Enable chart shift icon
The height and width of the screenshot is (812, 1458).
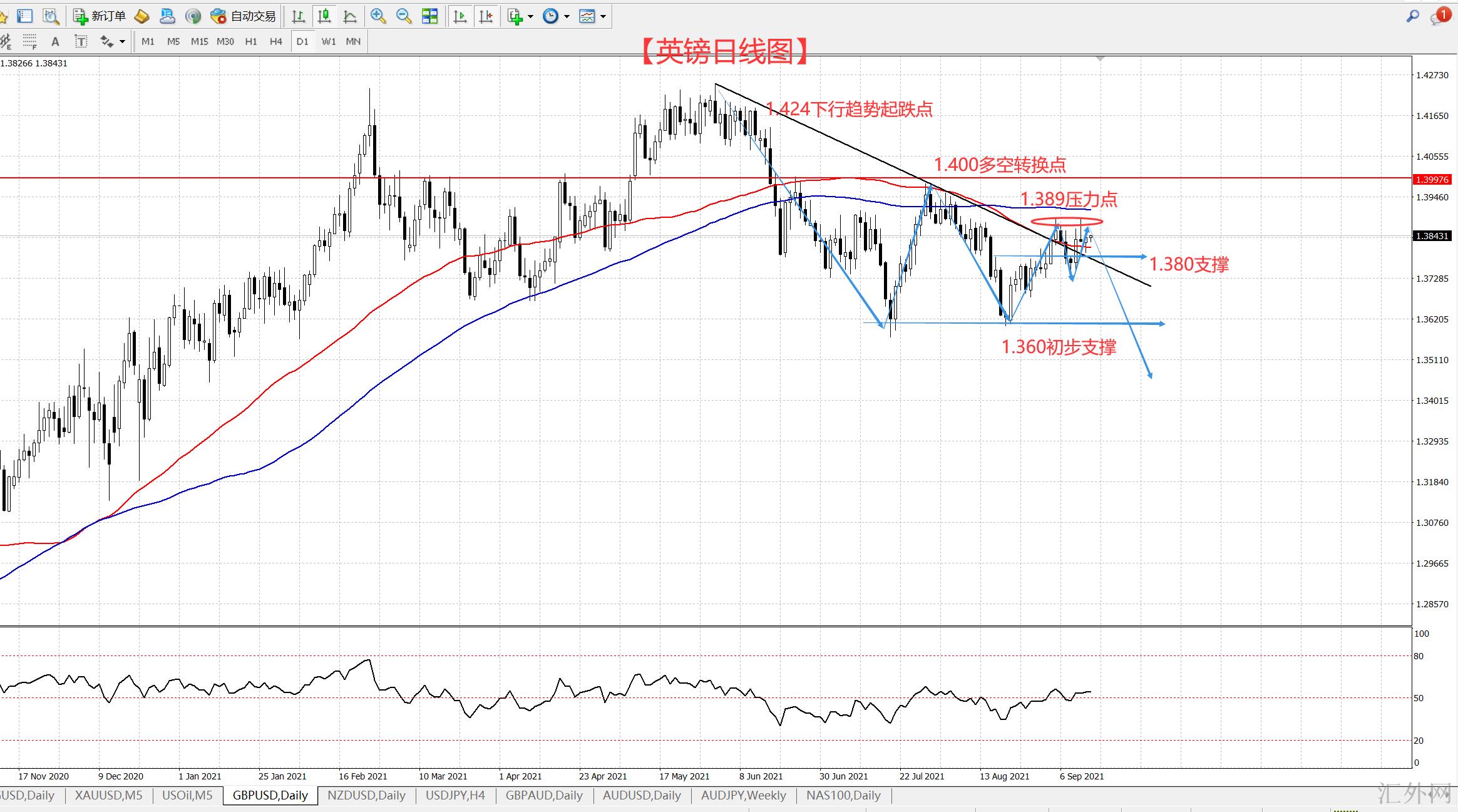[x=486, y=16]
